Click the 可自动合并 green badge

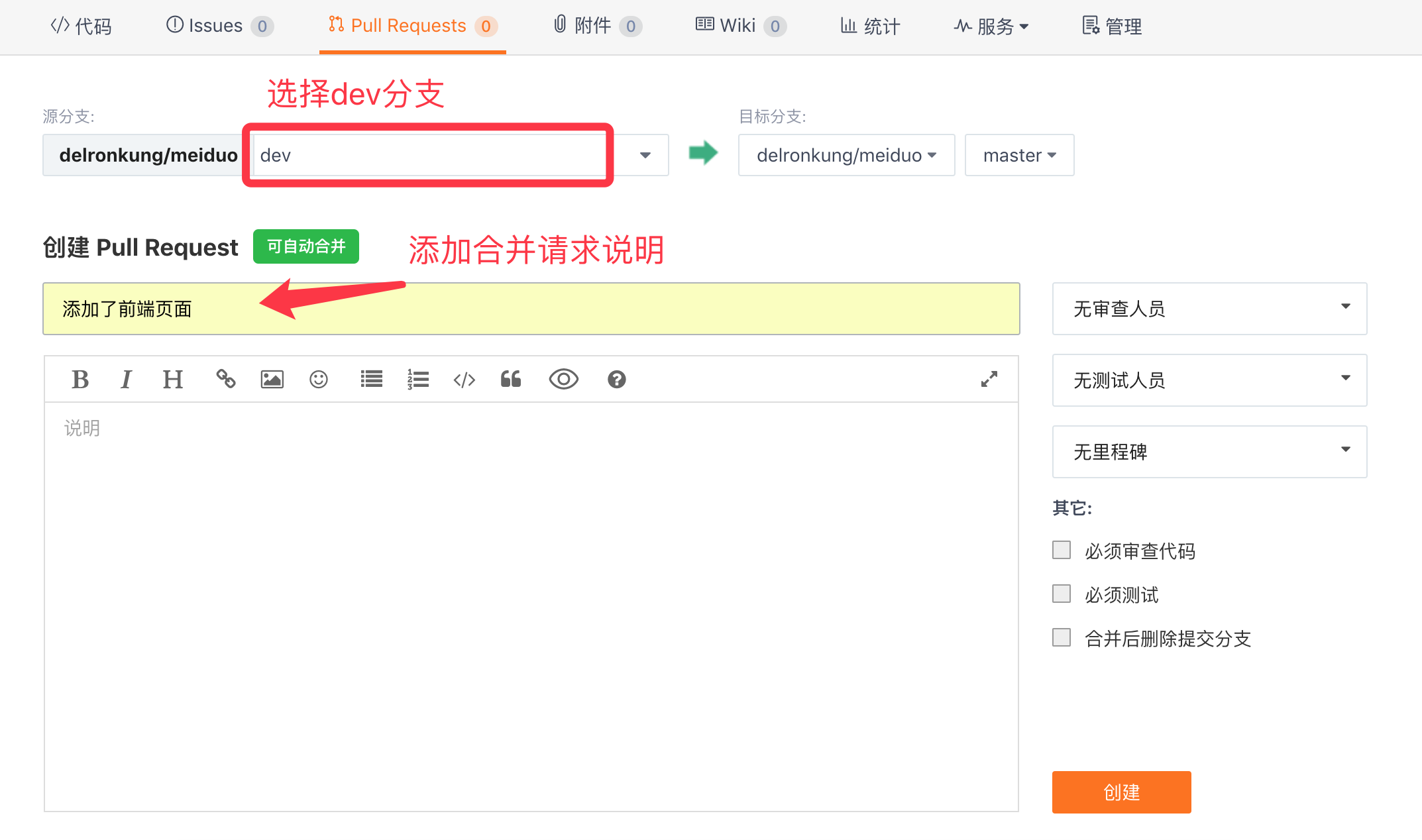(x=306, y=246)
